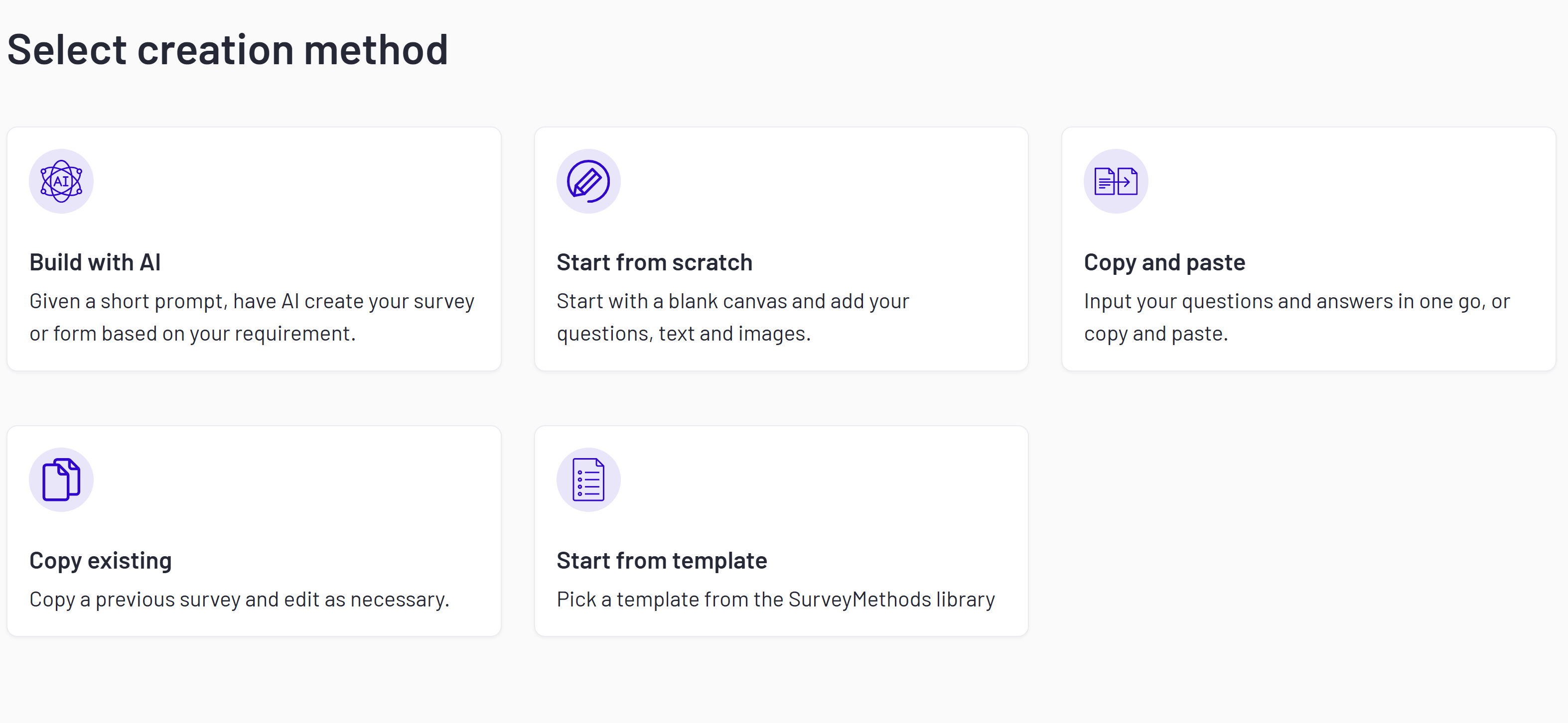Click the Copy and paste documents icon
This screenshot has width=1568, height=723.
tap(1115, 181)
